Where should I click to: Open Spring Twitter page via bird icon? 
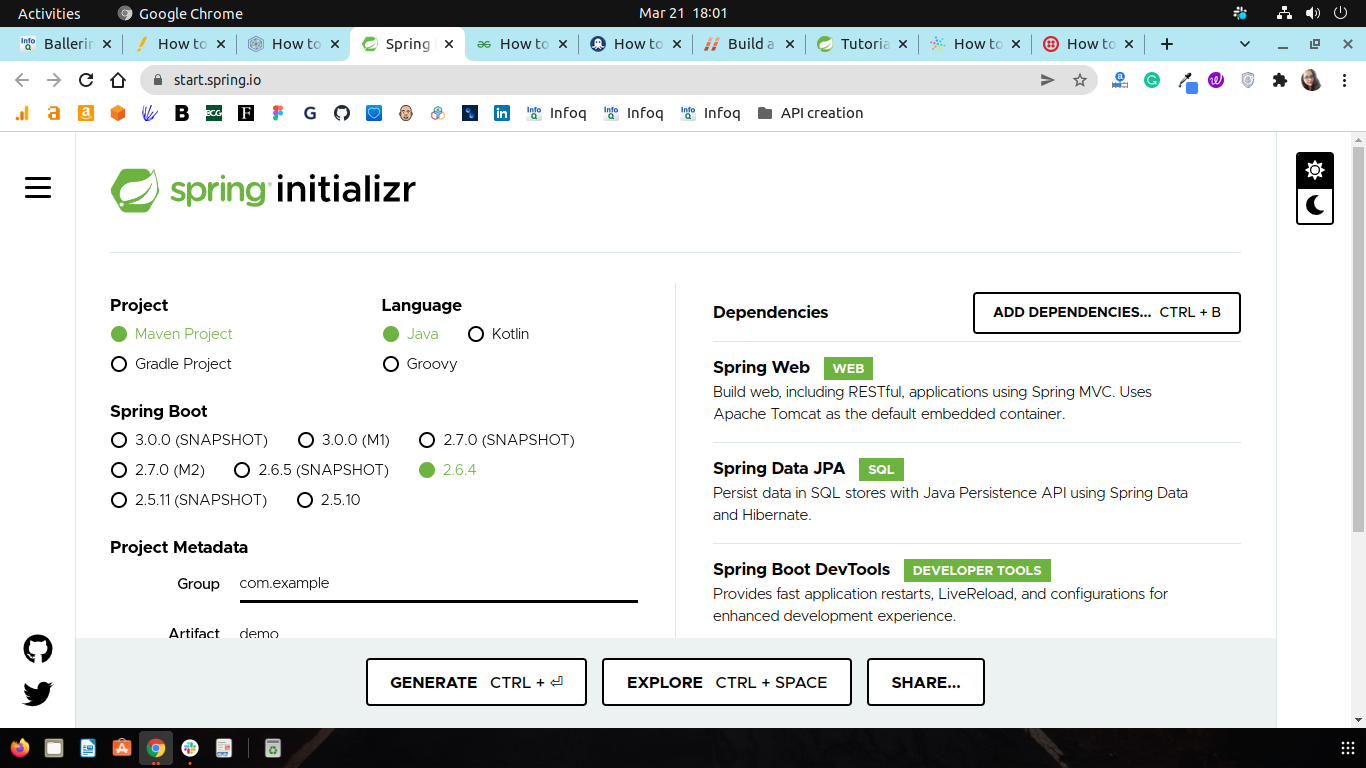point(38,693)
